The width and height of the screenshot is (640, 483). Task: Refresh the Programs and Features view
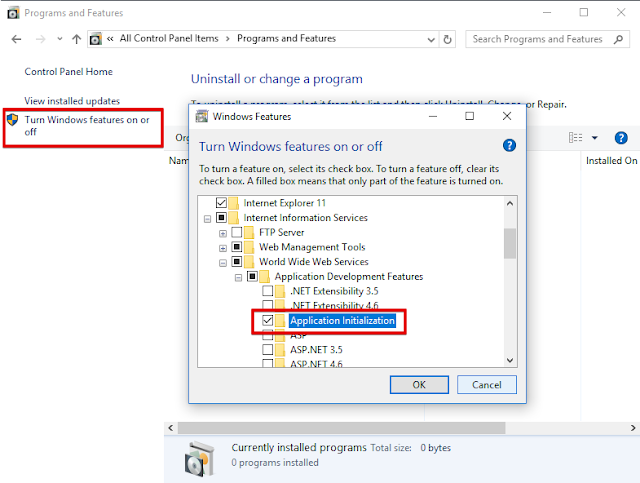448,40
